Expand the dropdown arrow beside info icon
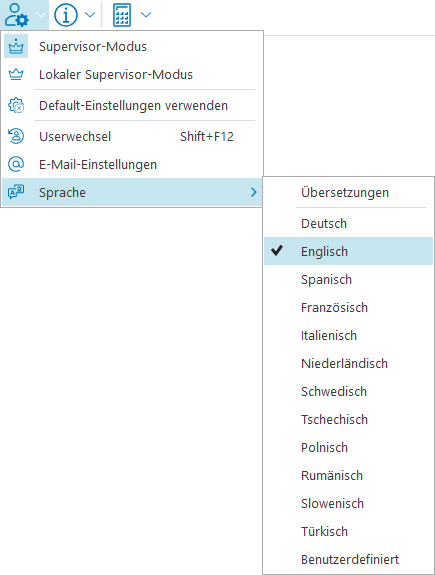The height and width of the screenshot is (575, 435). coord(90,15)
